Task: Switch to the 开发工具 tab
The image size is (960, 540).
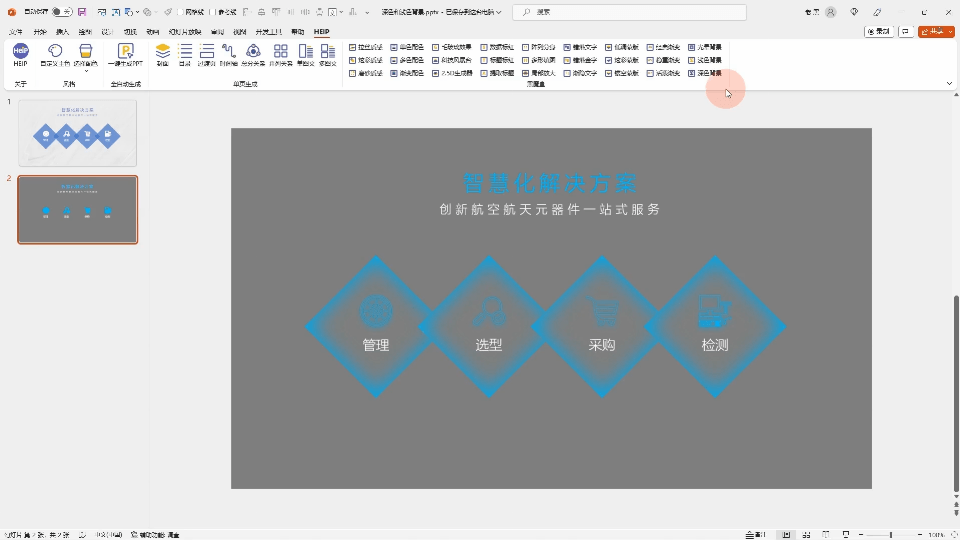Action: tap(268, 32)
